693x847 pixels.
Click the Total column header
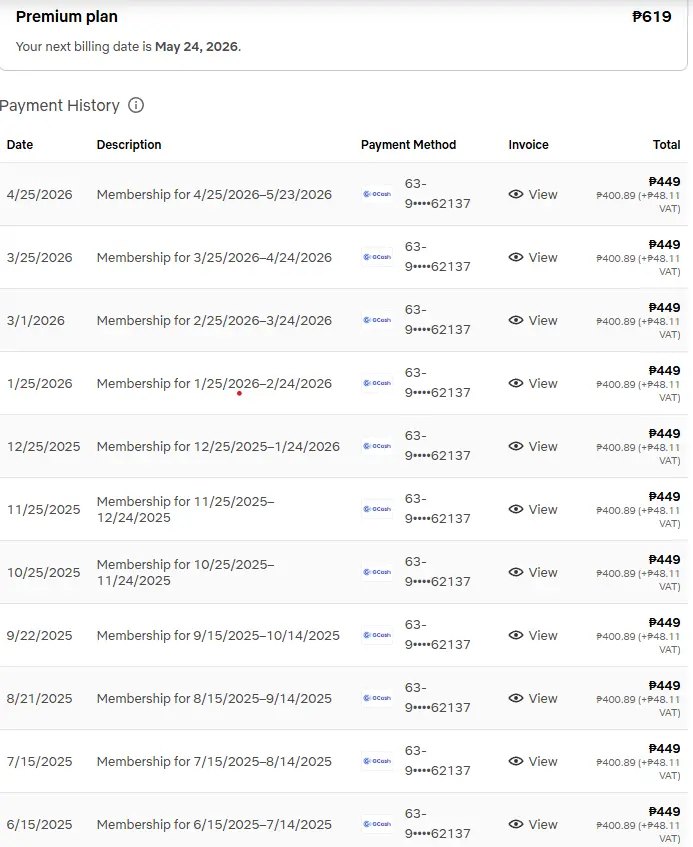[x=666, y=144]
